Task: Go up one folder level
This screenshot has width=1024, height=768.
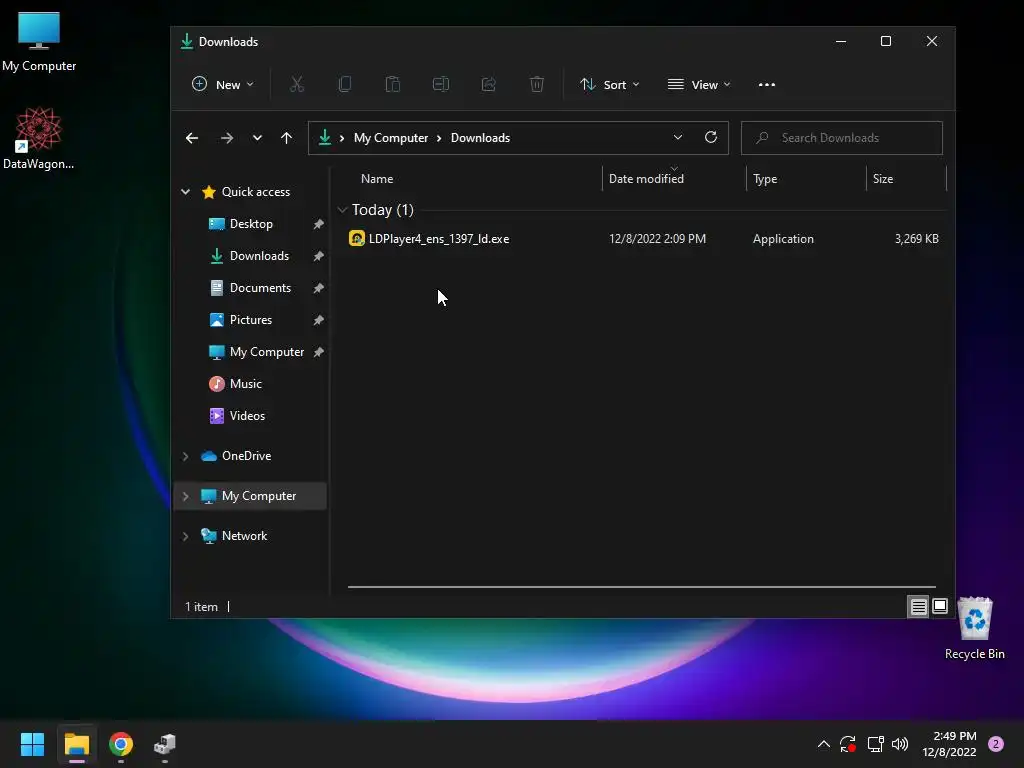Action: pyautogui.click(x=286, y=138)
